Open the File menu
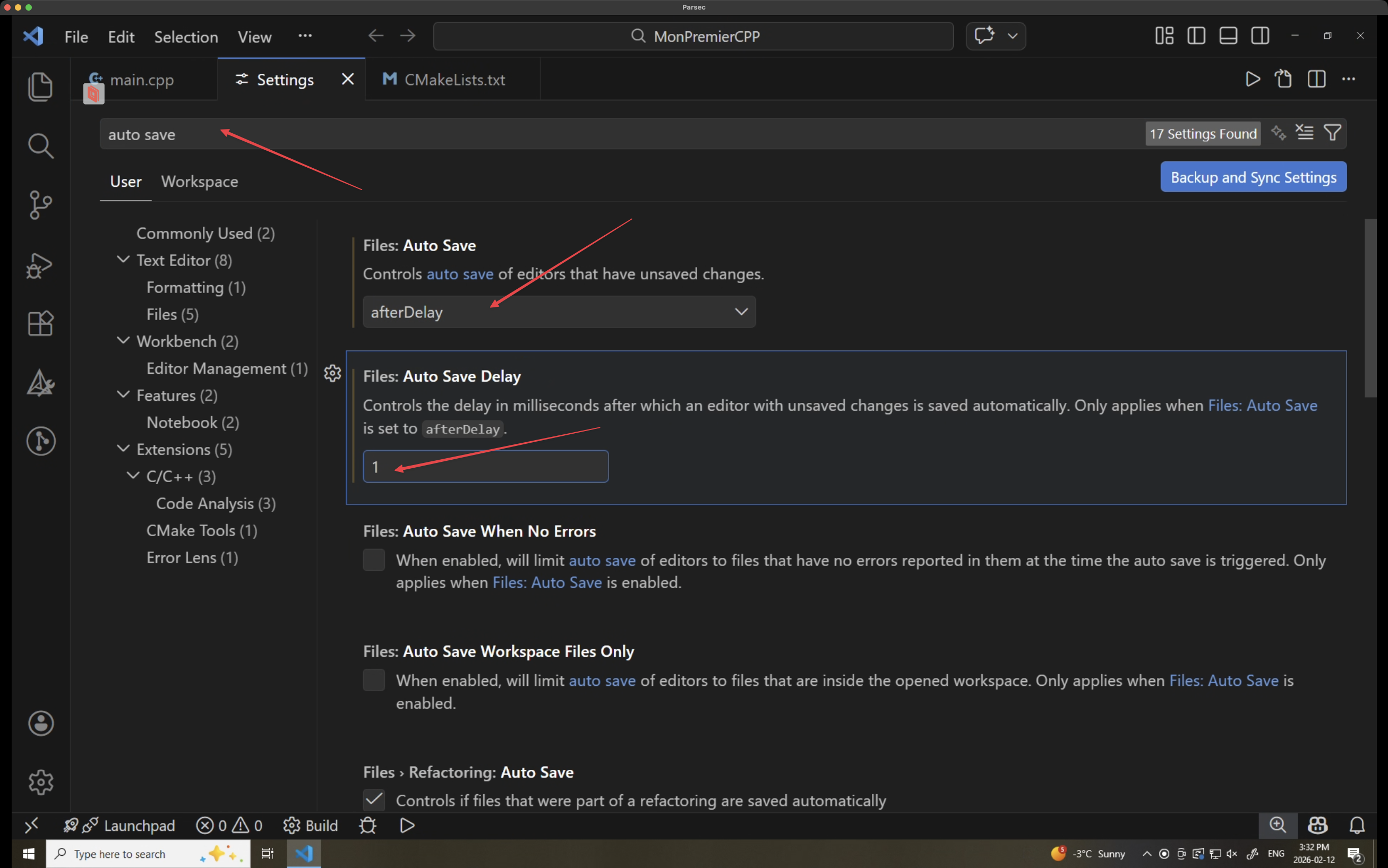The image size is (1388, 868). (76, 37)
